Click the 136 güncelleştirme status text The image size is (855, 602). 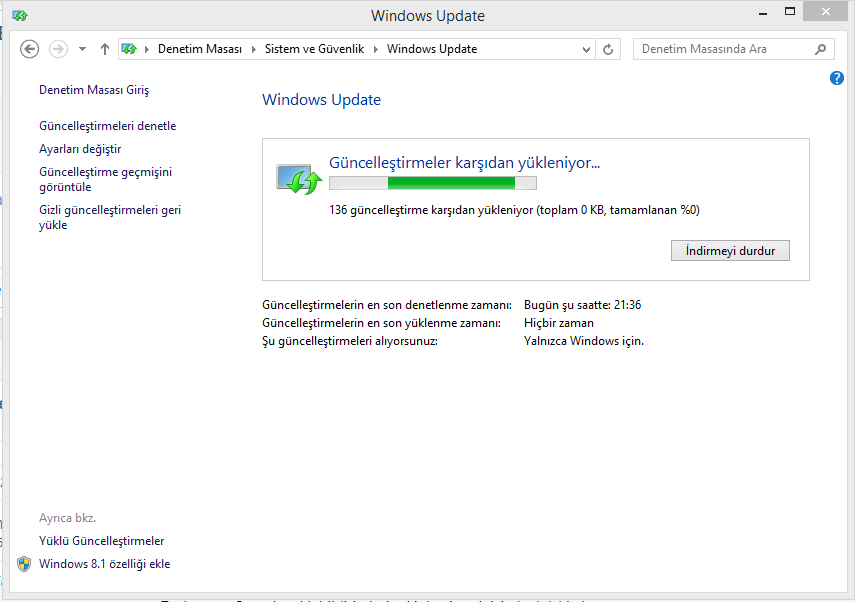point(514,210)
